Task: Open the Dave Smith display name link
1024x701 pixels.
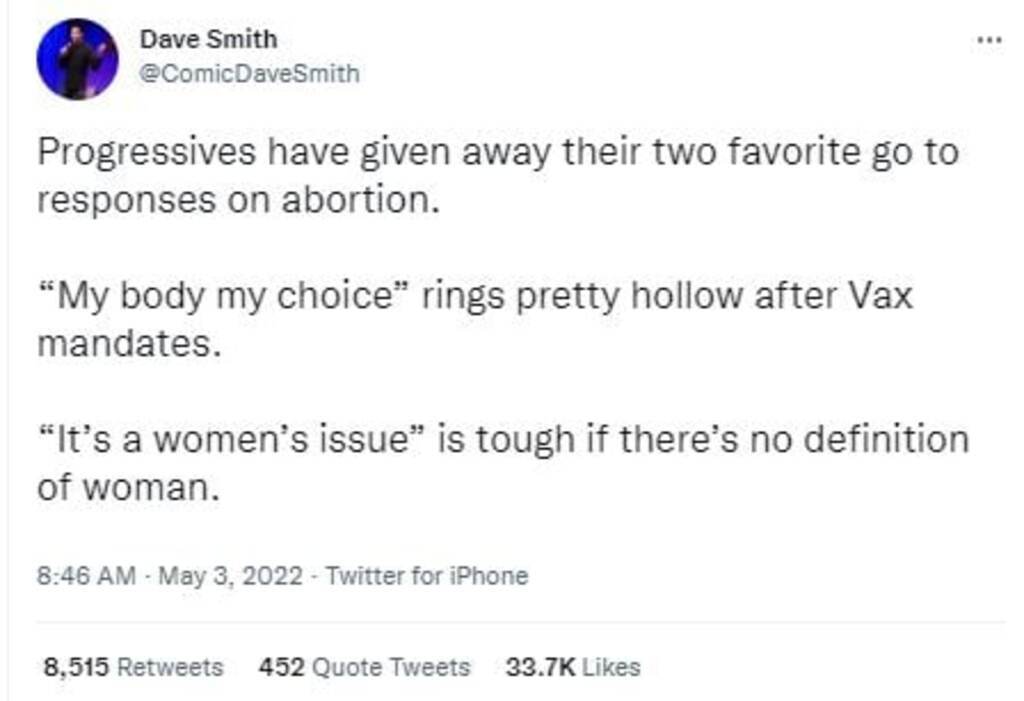Action: [x=208, y=40]
